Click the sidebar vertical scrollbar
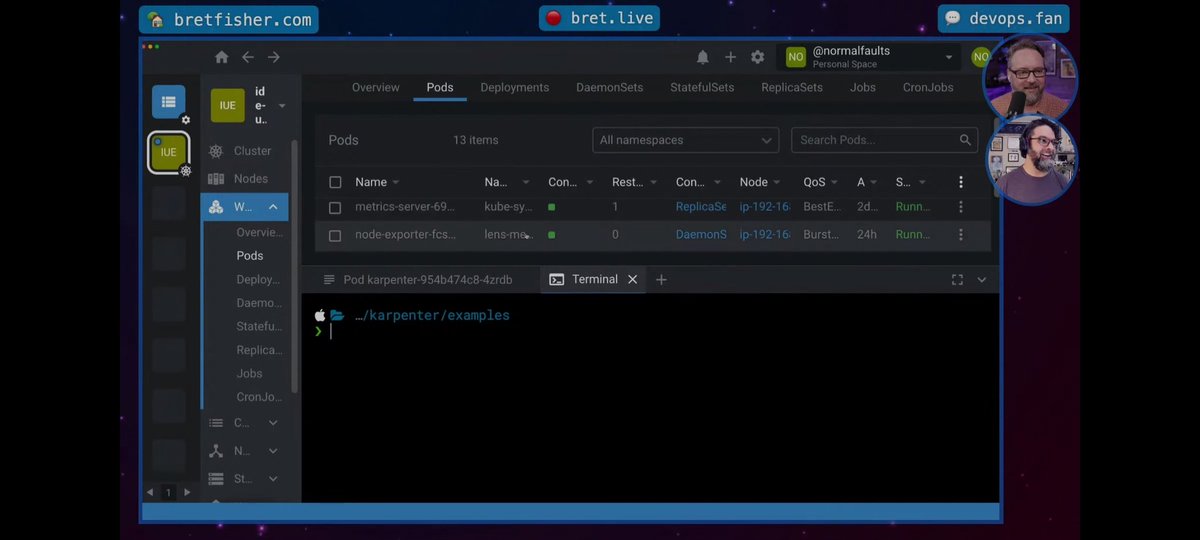The width and height of the screenshot is (1200, 540). coord(294,265)
